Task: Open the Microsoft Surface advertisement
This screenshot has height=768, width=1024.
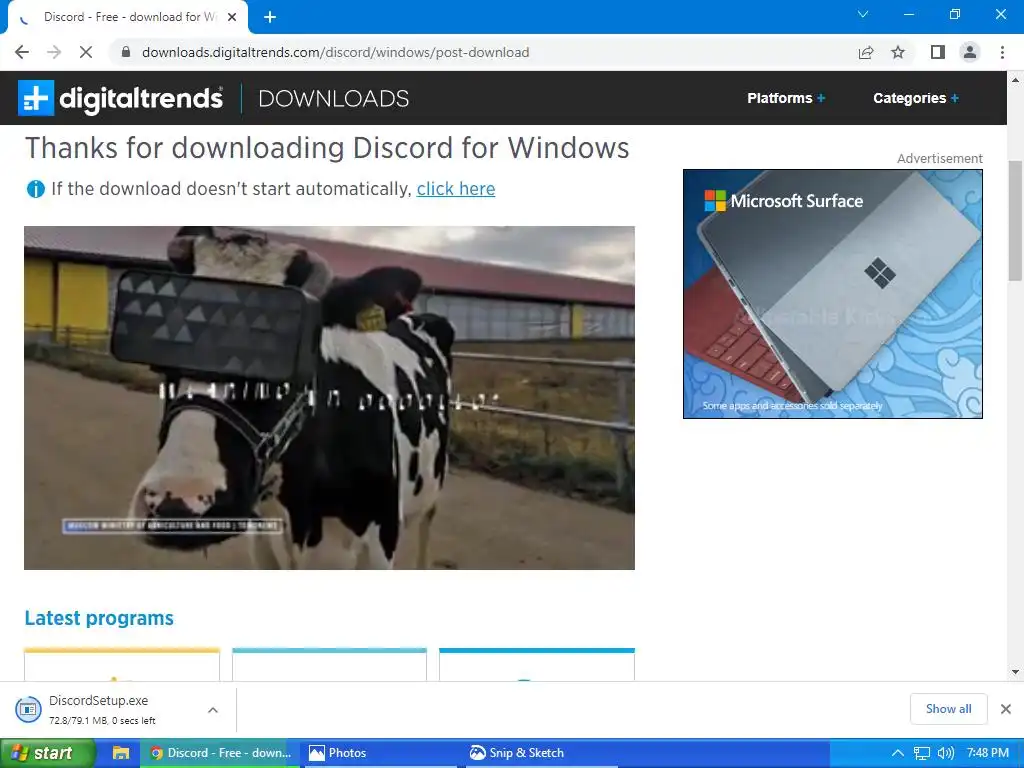Action: pyautogui.click(x=833, y=294)
